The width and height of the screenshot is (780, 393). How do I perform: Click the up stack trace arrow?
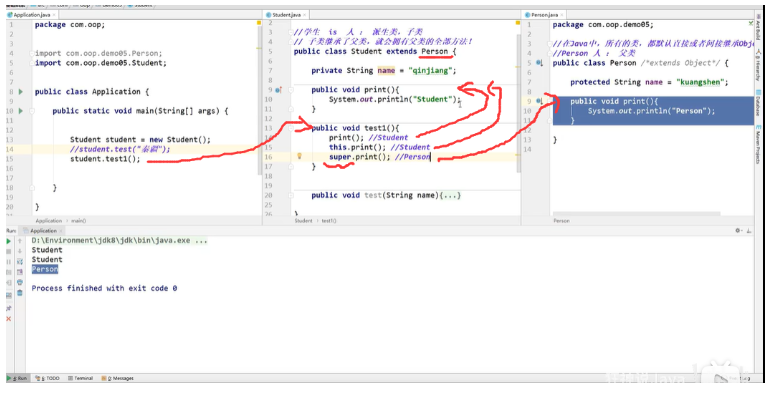19,241
